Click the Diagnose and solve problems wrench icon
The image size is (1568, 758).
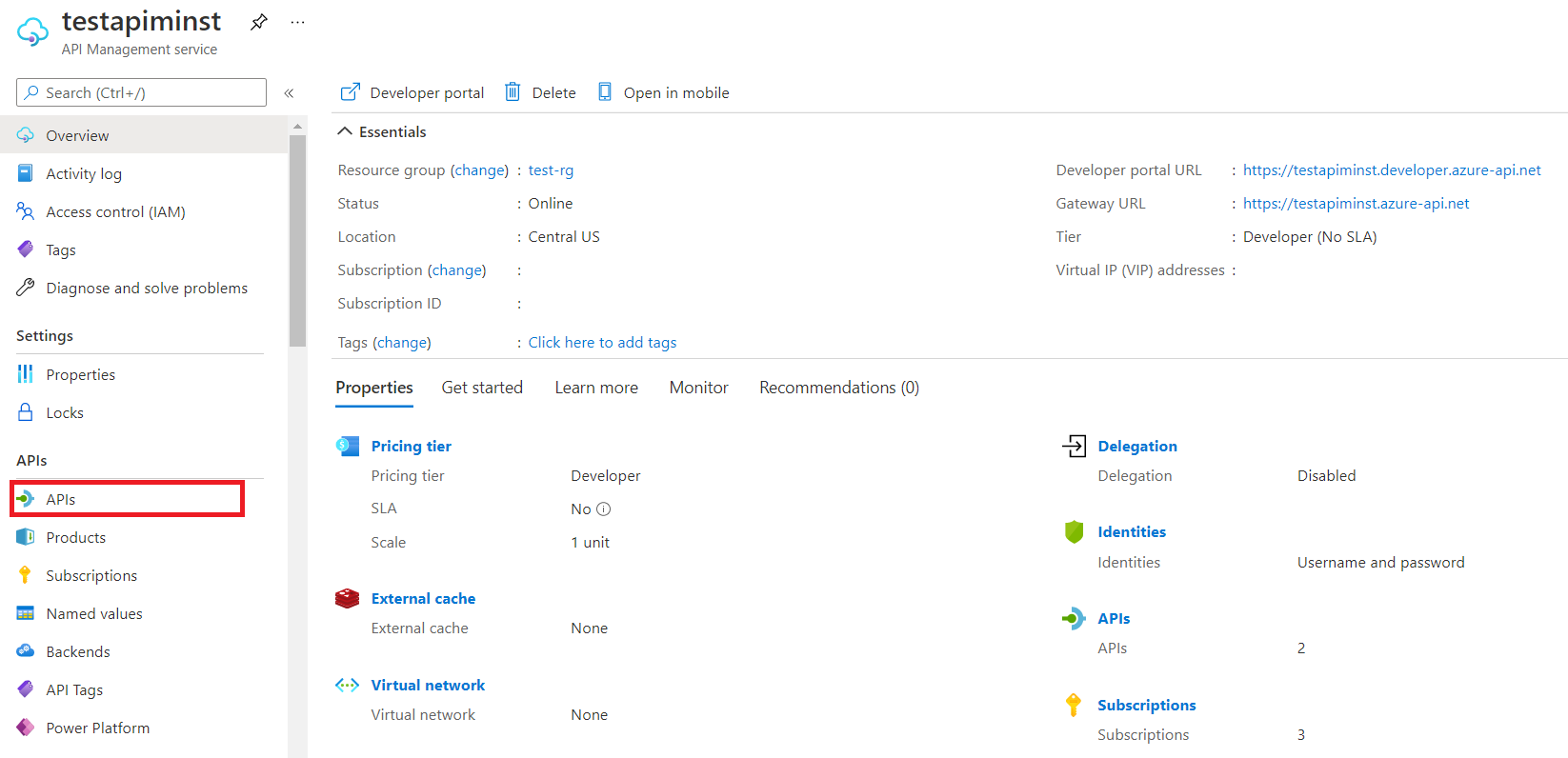[x=26, y=288]
